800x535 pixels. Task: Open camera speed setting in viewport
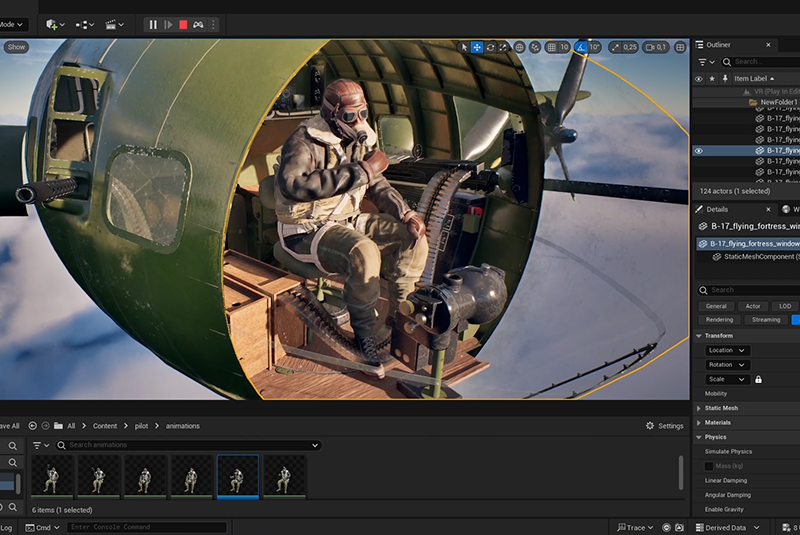(x=656, y=47)
